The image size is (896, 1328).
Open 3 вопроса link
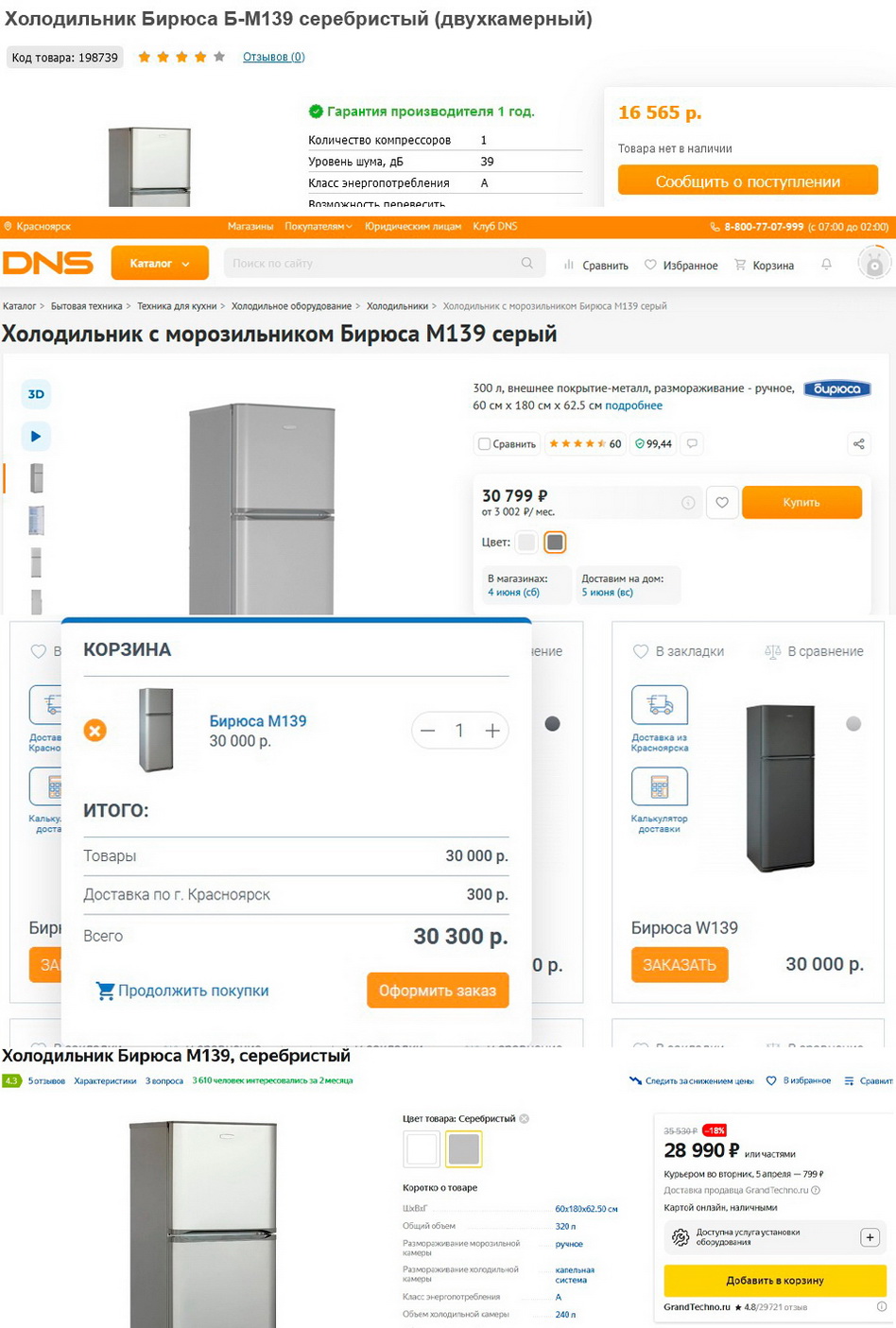[x=164, y=1080]
